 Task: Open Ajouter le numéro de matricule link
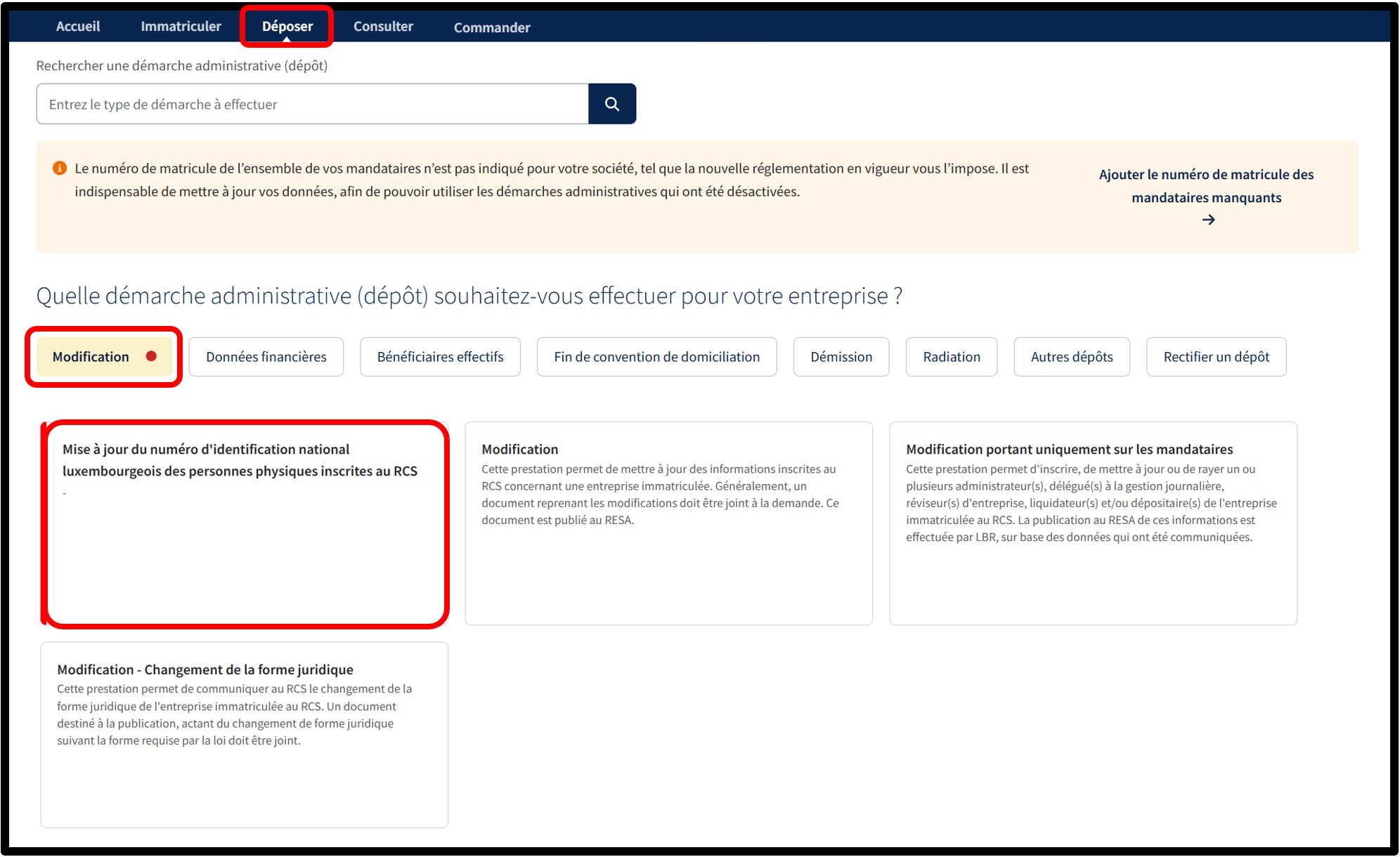coord(1206,186)
